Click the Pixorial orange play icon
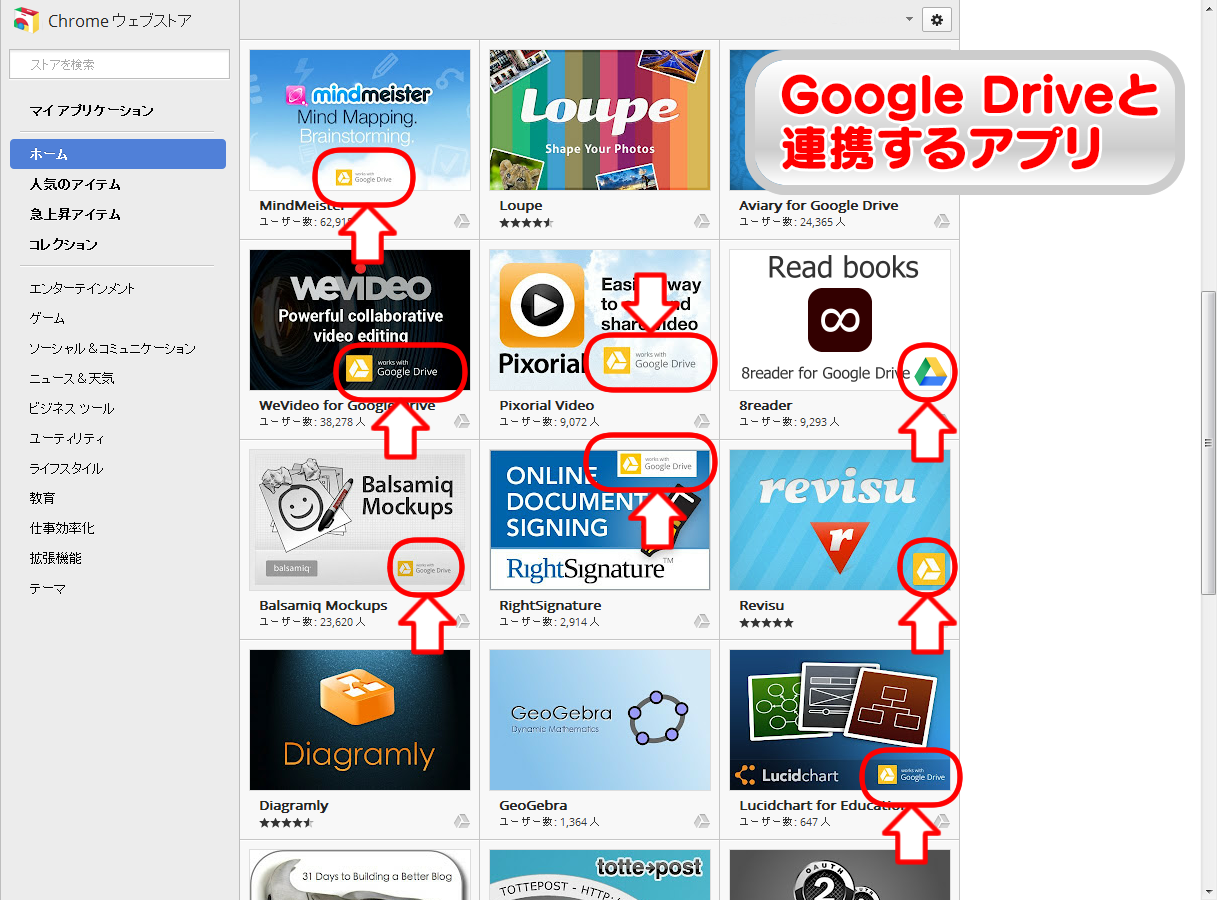1217x900 pixels. pos(542,305)
